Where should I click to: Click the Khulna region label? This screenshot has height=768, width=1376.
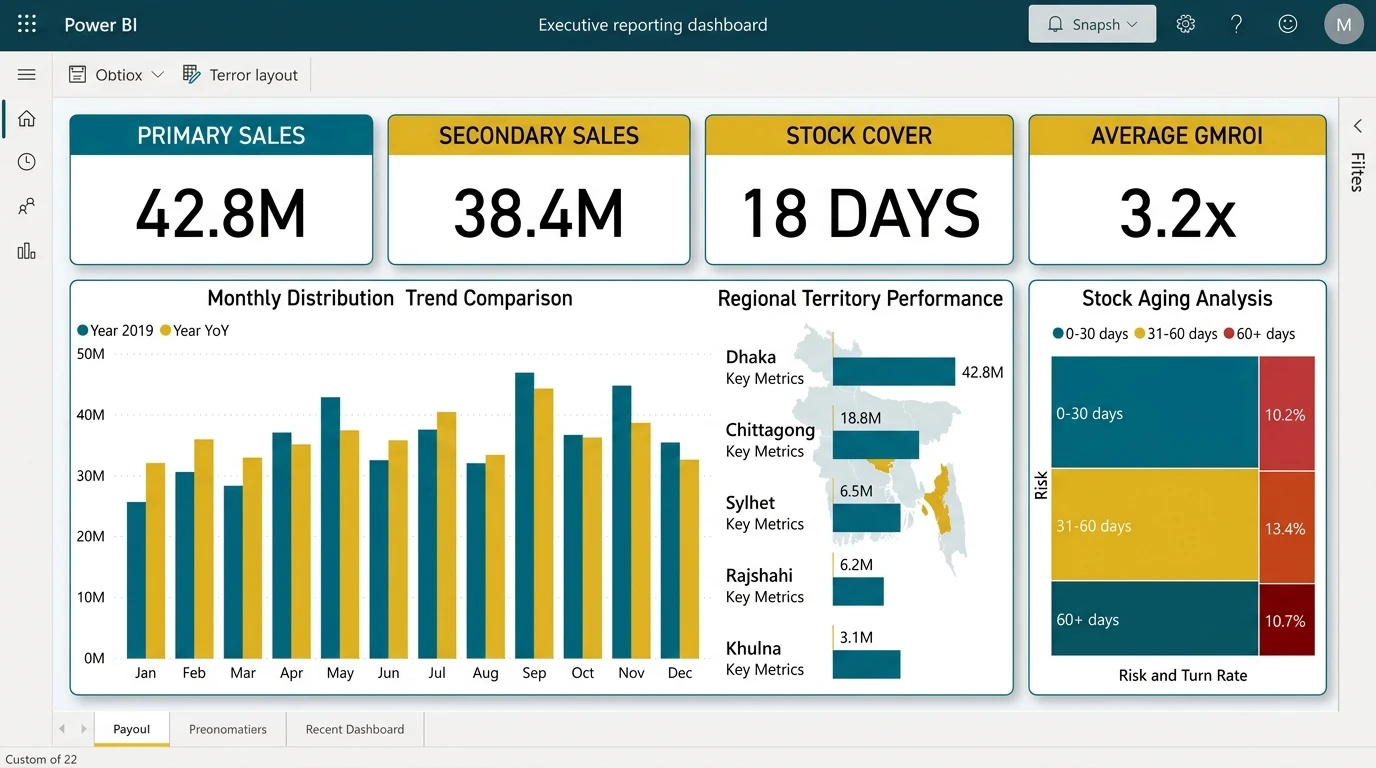point(753,648)
